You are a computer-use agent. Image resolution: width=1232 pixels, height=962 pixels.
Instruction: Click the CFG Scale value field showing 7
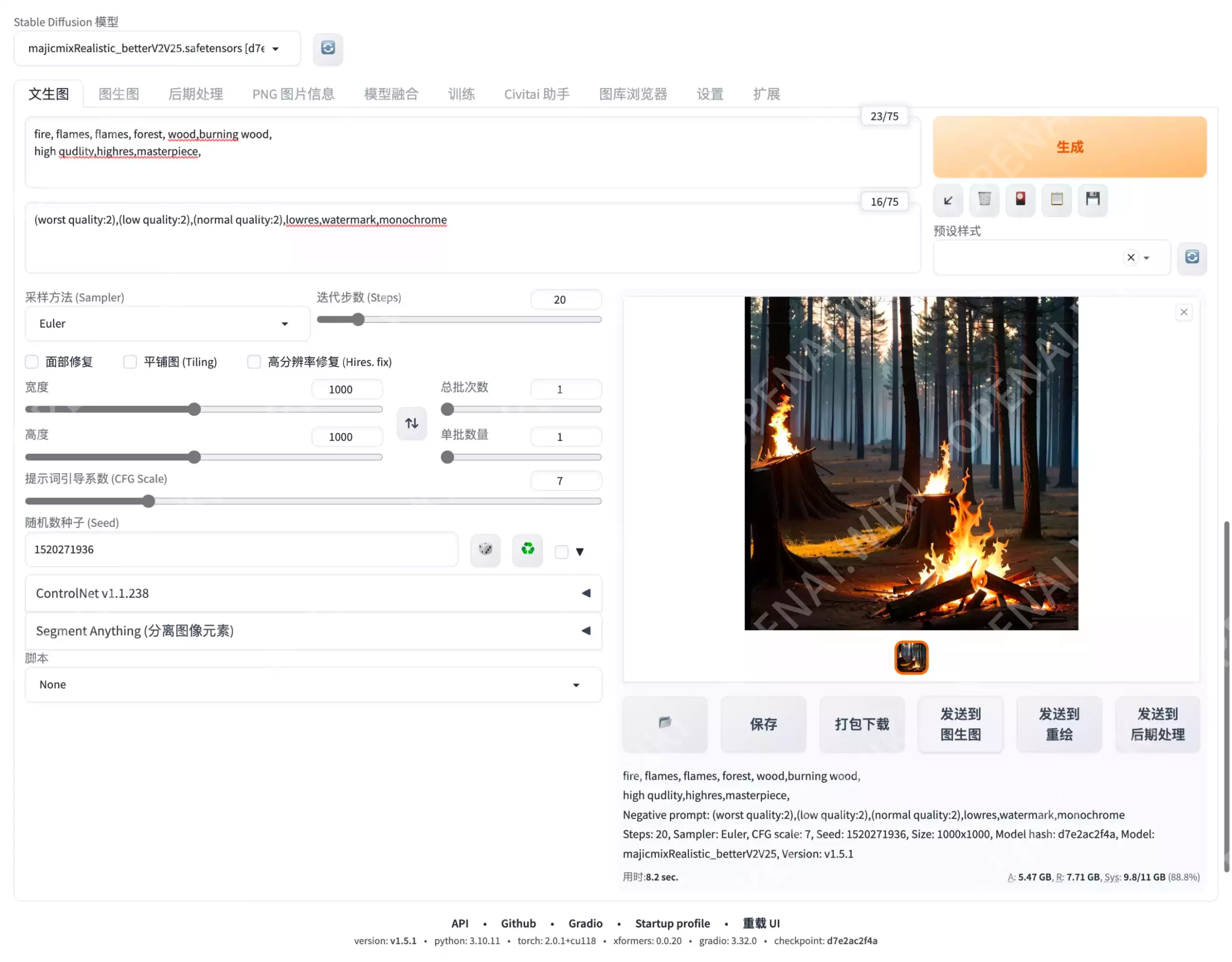click(566, 481)
